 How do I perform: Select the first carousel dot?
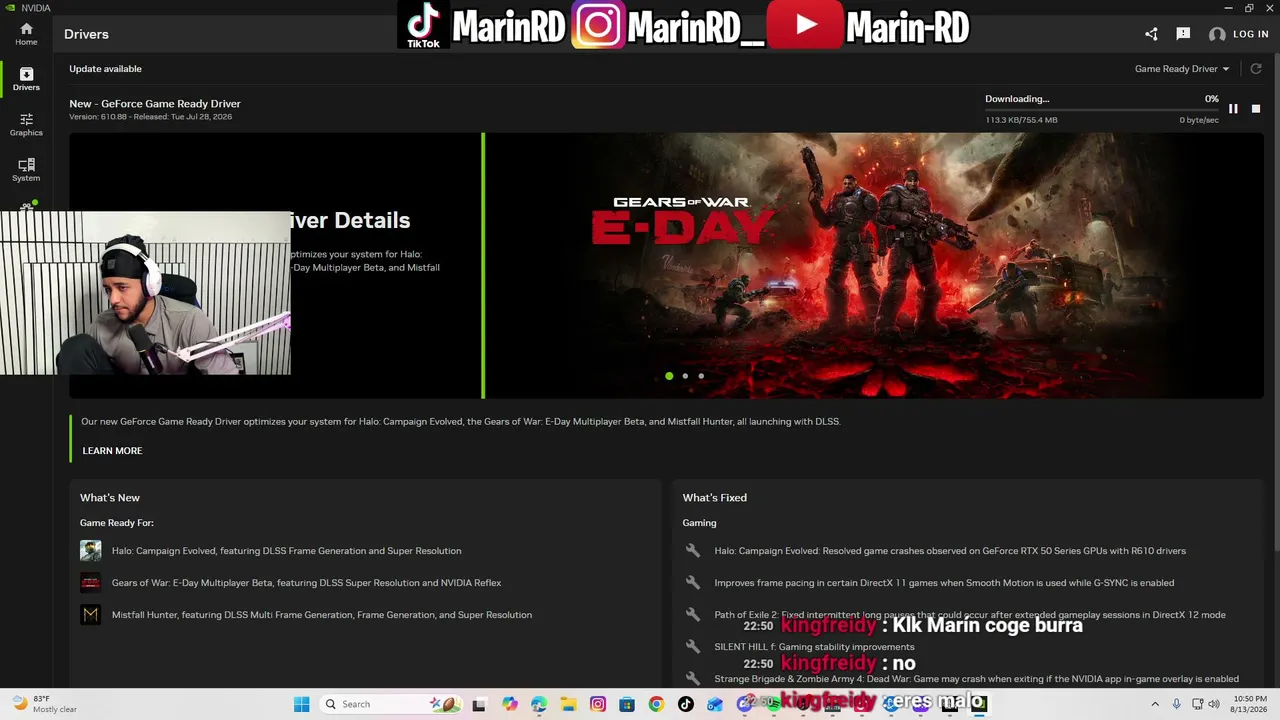point(669,376)
